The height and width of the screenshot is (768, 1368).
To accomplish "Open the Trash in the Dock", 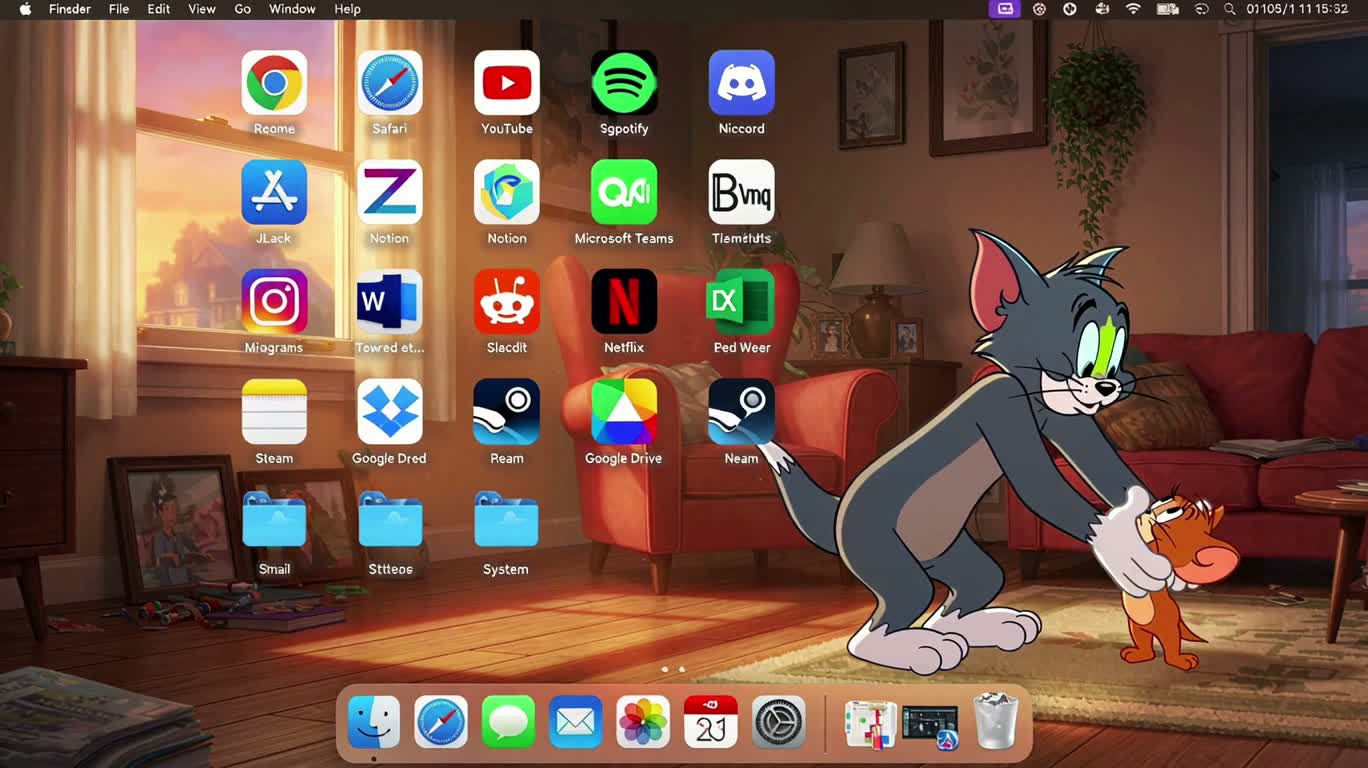I will (996, 721).
